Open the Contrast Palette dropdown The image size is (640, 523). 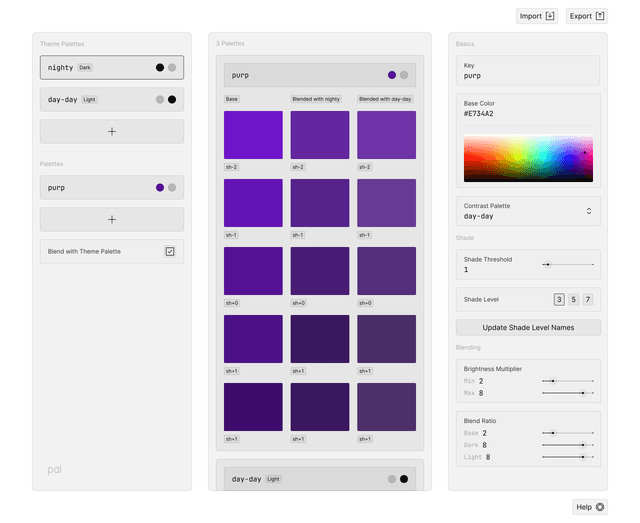(528, 211)
